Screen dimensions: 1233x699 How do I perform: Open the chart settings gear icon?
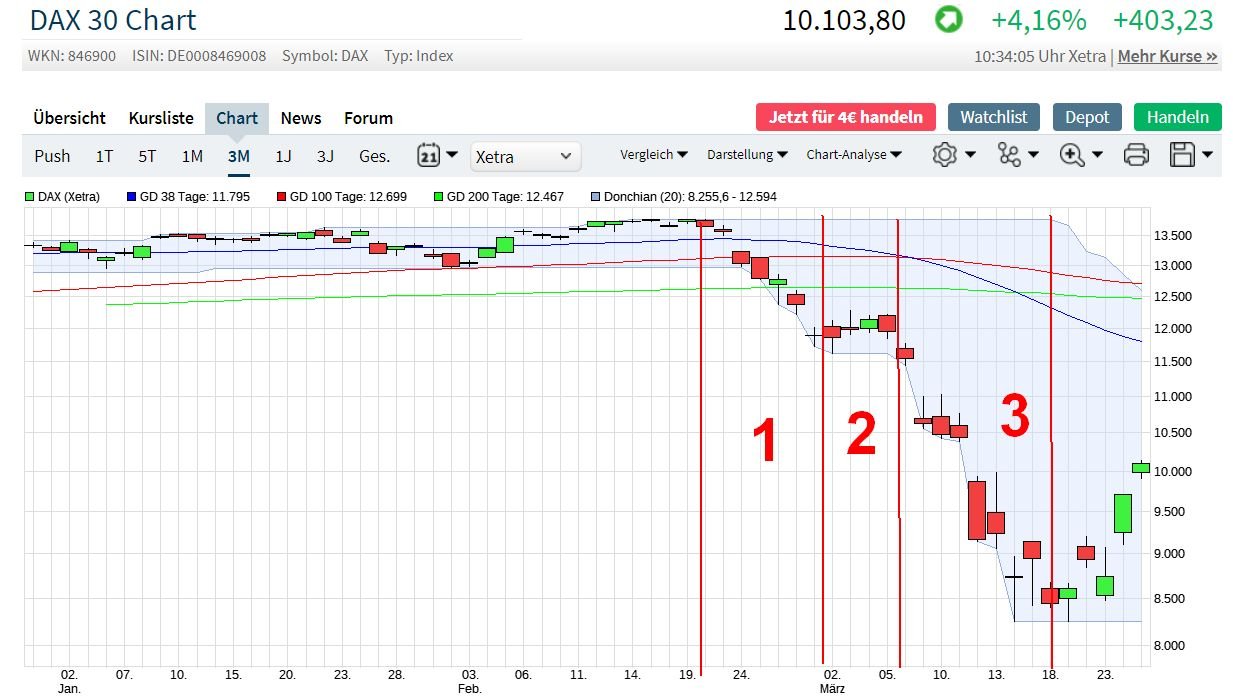(944, 155)
